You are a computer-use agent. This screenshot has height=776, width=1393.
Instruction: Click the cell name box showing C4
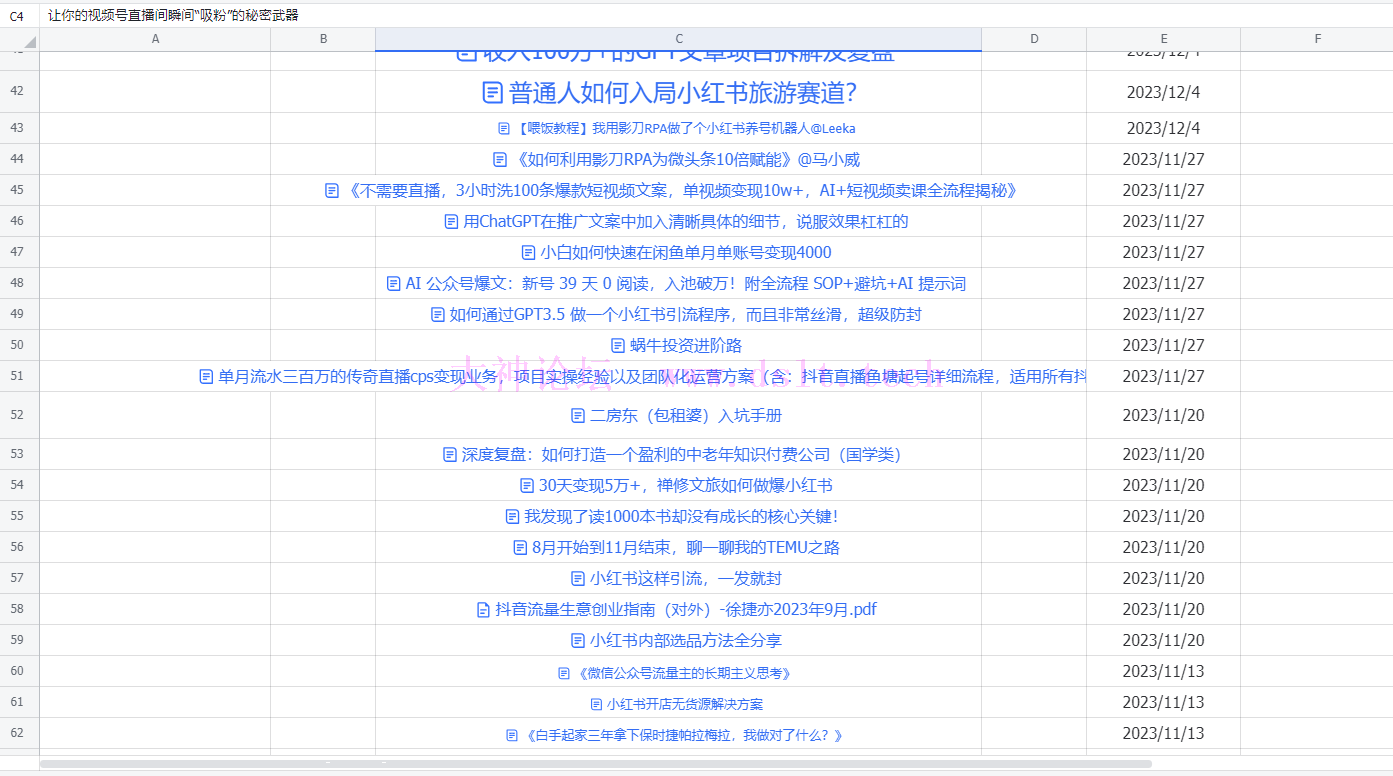(18, 15)
